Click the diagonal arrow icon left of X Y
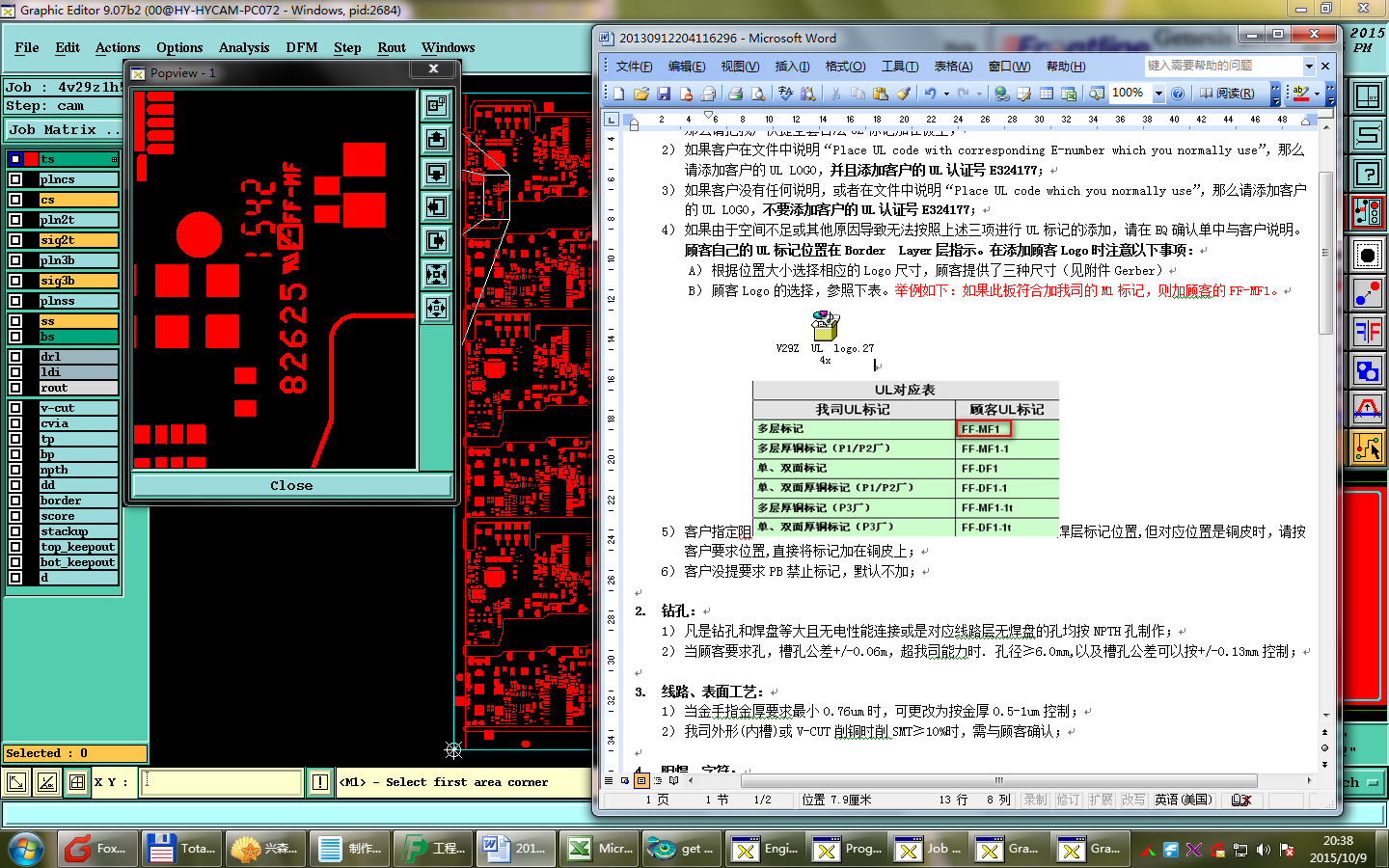Viewport: 1389px width, 868px height. tap(16, 782)
